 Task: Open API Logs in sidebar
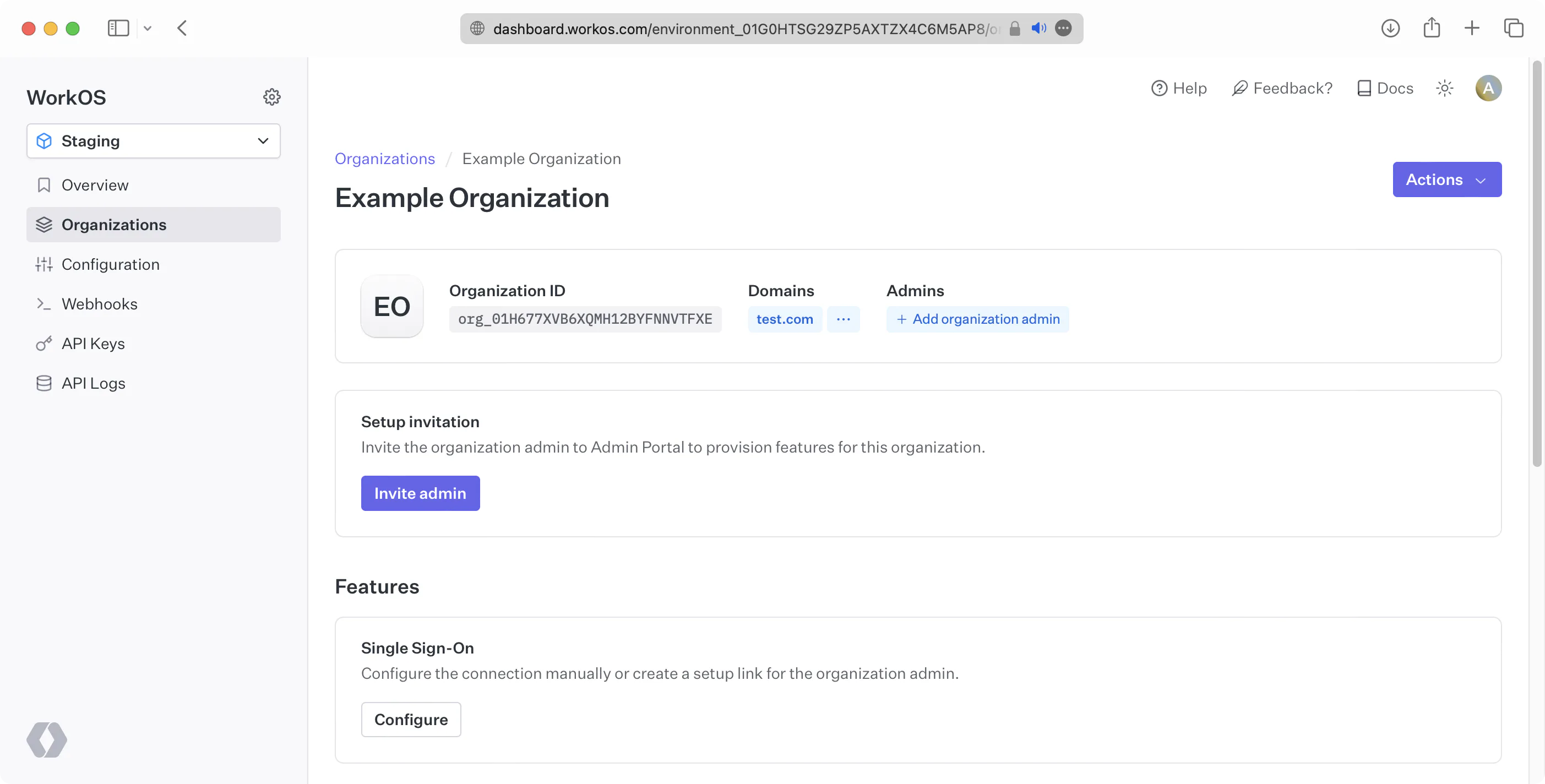coord(153,383)
